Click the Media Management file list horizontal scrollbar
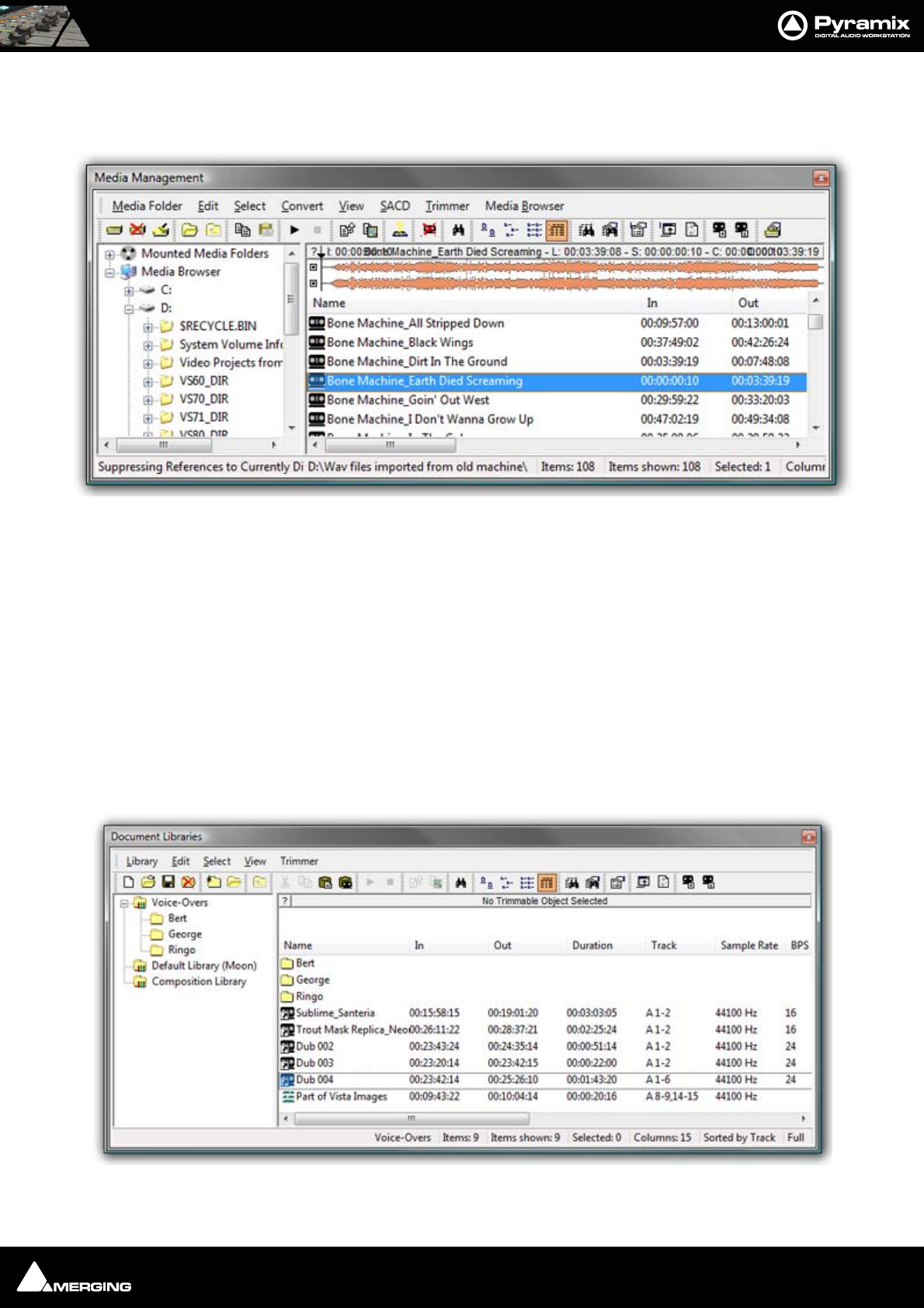Viewport: 924px width, 1308px height. coord(391,445)
